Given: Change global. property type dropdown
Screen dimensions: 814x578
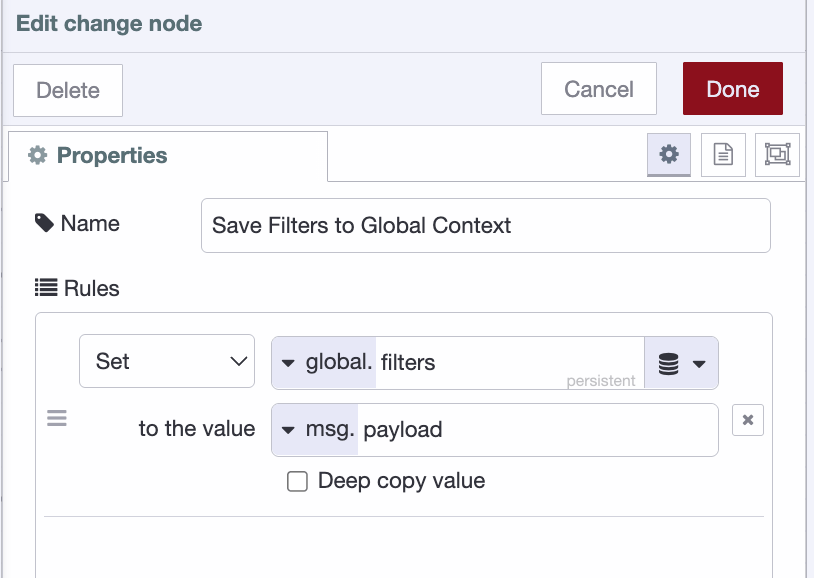Looking at the screenshot, I should click(324, 362).
